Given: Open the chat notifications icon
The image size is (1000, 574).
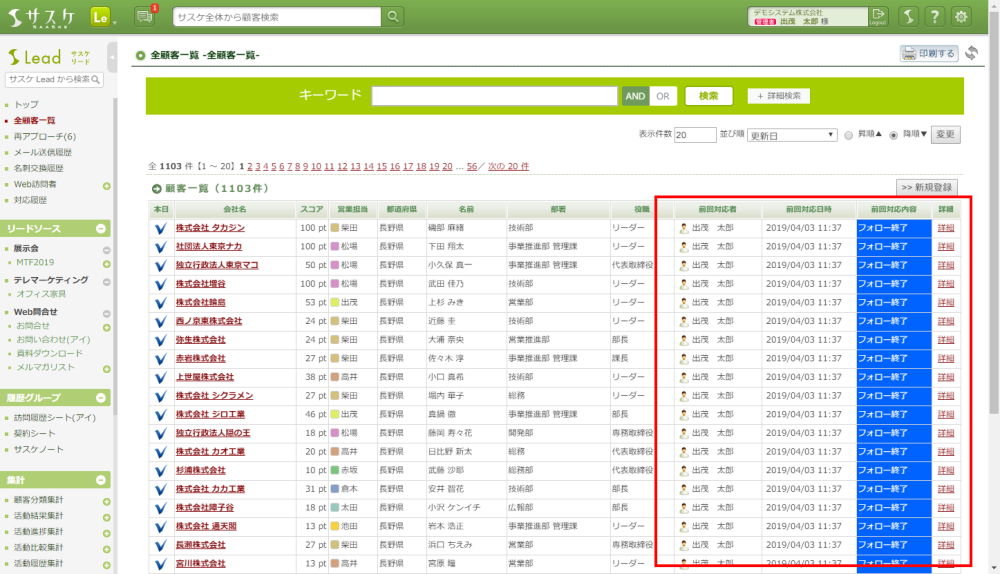Looking at the screenshot, I should pos(144,17).
